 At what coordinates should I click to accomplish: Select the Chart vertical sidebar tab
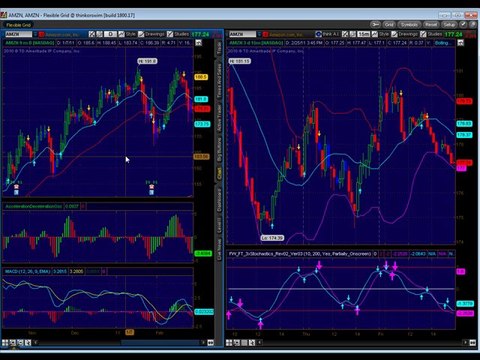[x=219, y=174]
